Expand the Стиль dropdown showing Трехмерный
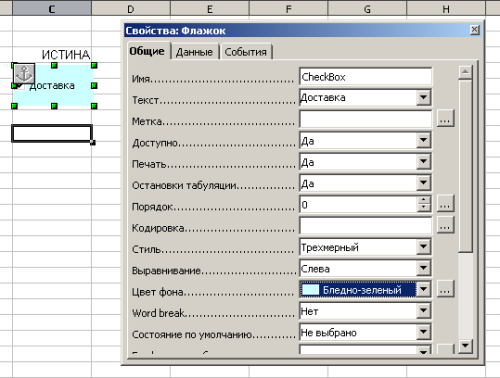Viewport: 500px width, 378px height. pos(423,247)
